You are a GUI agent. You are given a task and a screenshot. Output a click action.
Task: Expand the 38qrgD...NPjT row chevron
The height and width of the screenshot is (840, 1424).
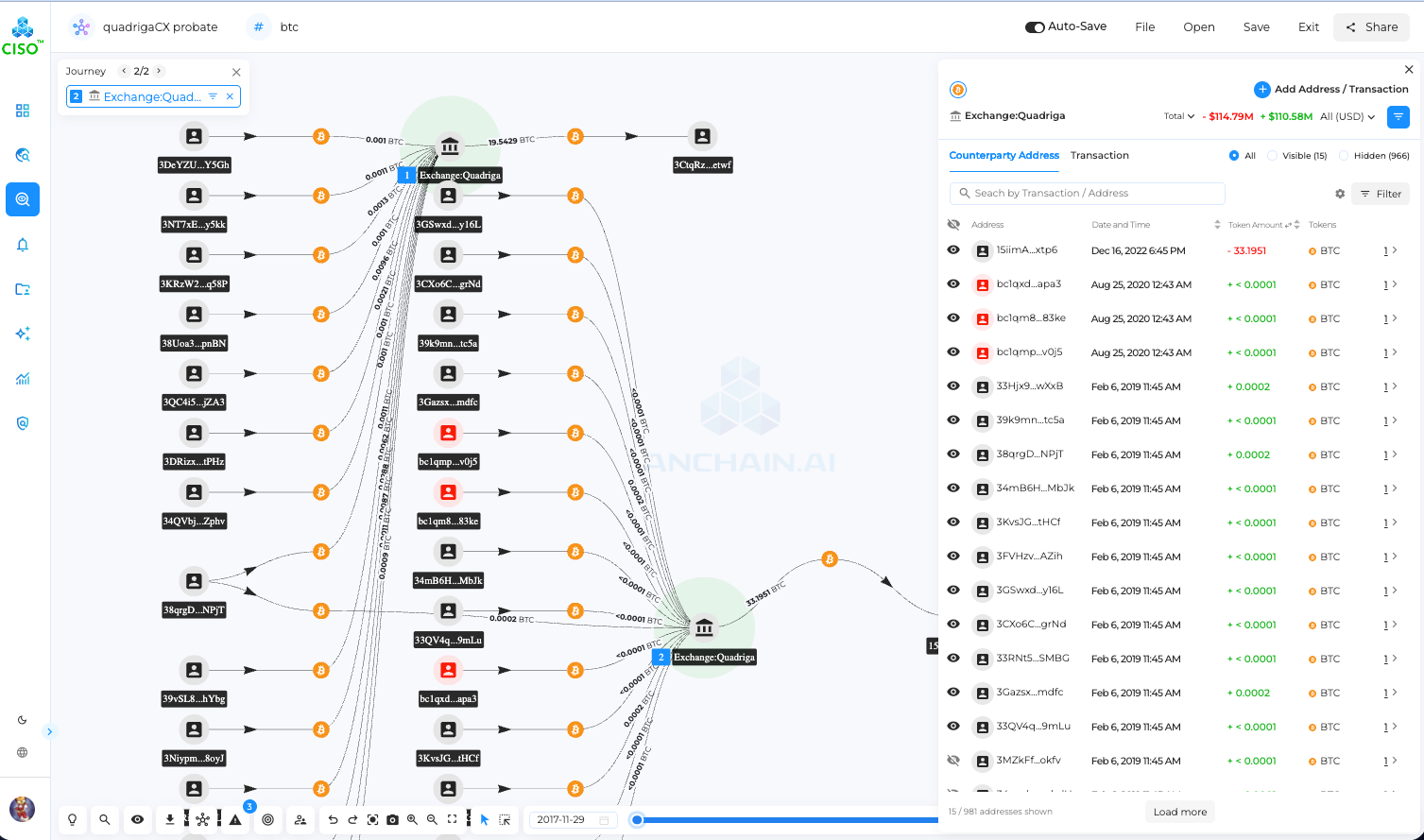1395,454
